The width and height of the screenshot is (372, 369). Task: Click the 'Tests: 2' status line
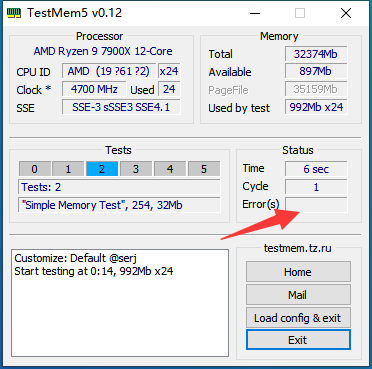coord(119,187)
